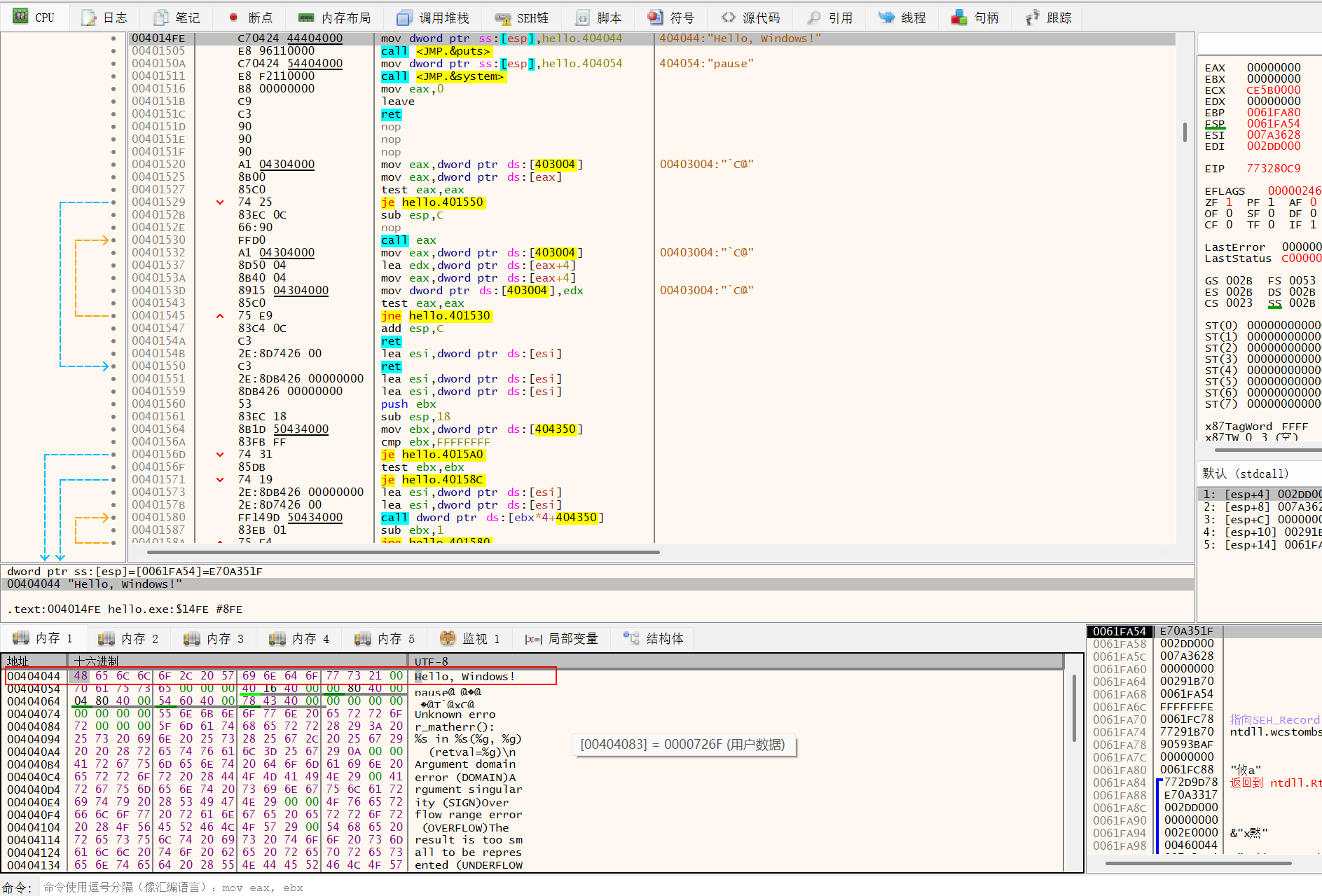1322x896 pixels.
Task: Open the CPU tab
Action: (x=34, y=18)
